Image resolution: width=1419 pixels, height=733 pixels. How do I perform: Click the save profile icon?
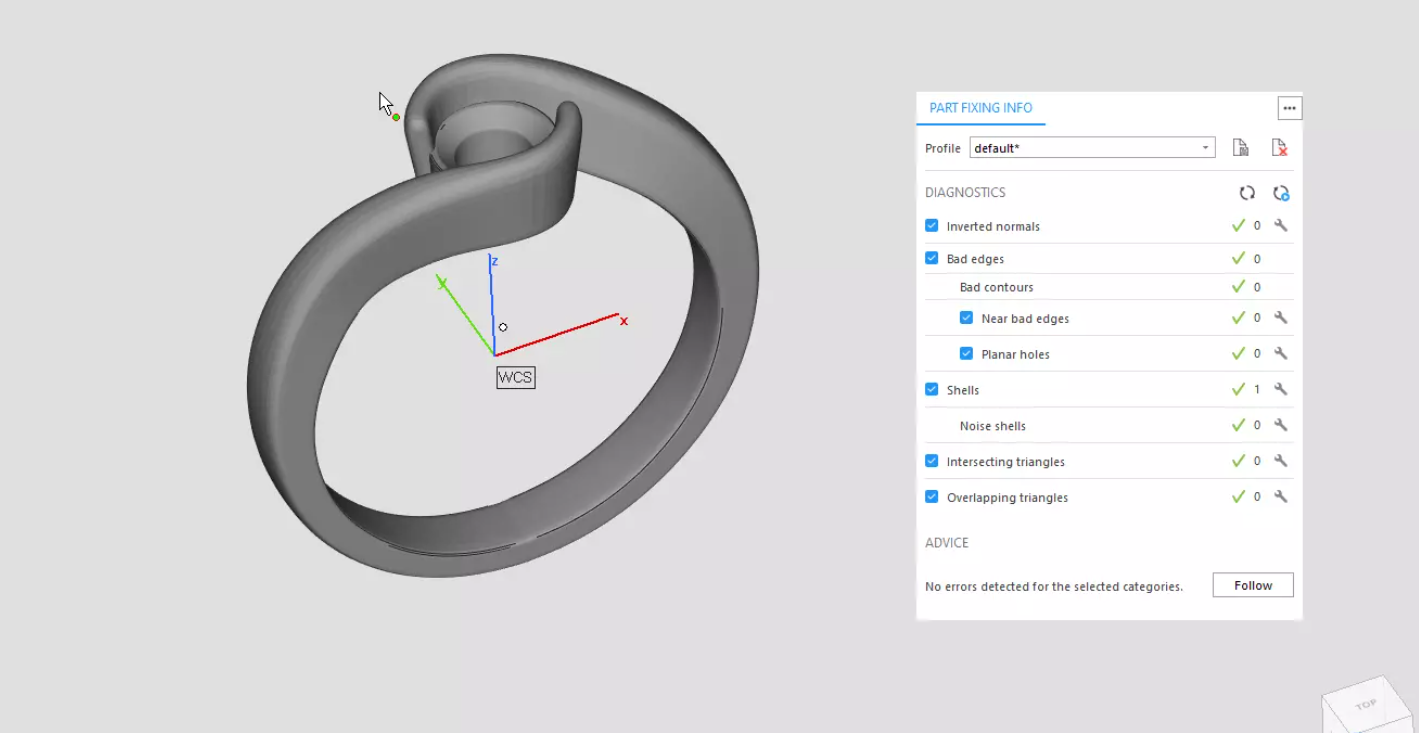[1240, 148]
